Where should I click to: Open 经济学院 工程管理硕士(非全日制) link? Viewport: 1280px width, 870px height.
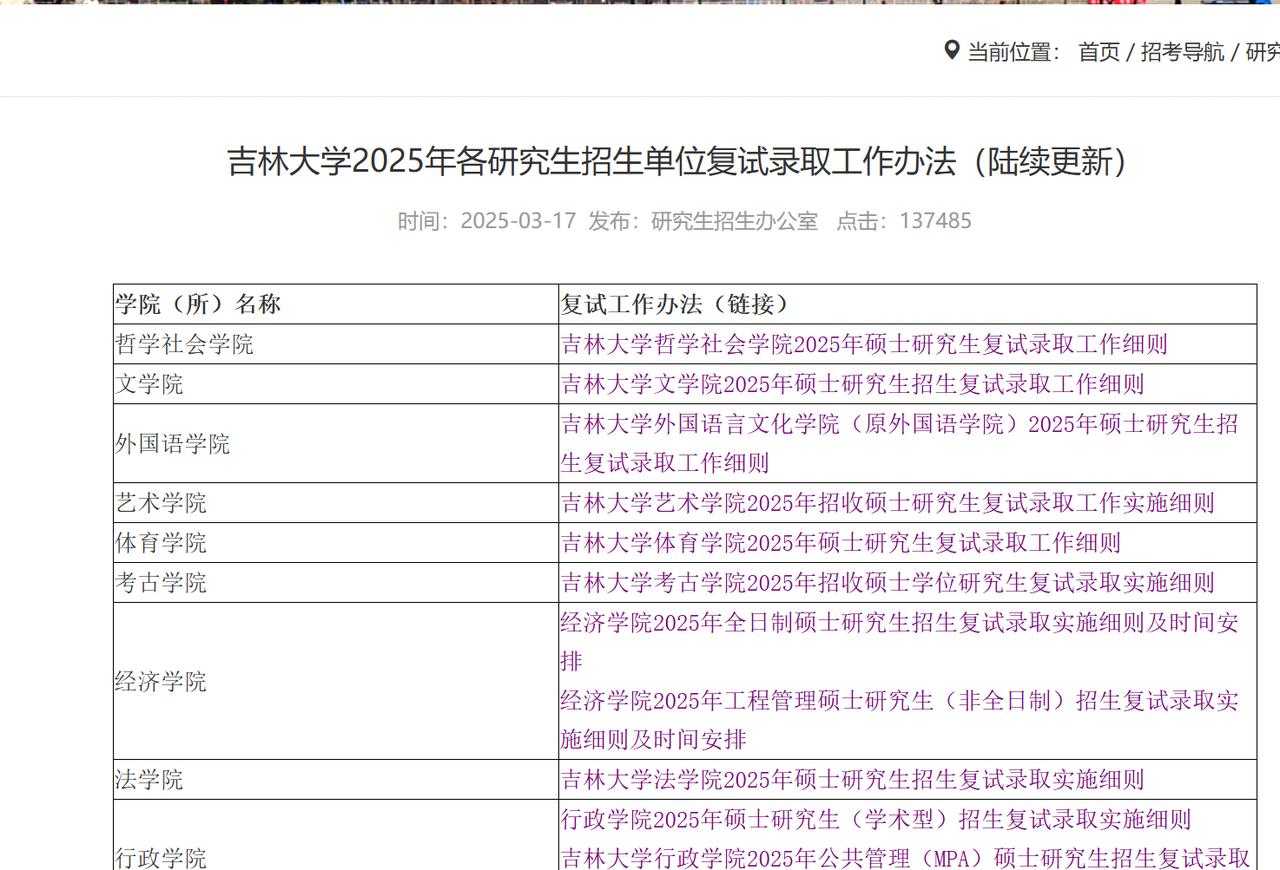(x=899, y=720)
